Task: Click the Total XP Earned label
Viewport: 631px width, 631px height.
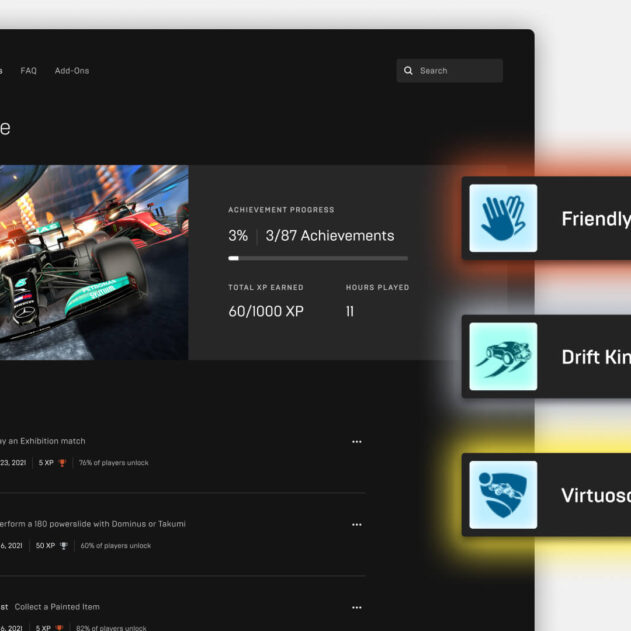Action: click(266, 287)
